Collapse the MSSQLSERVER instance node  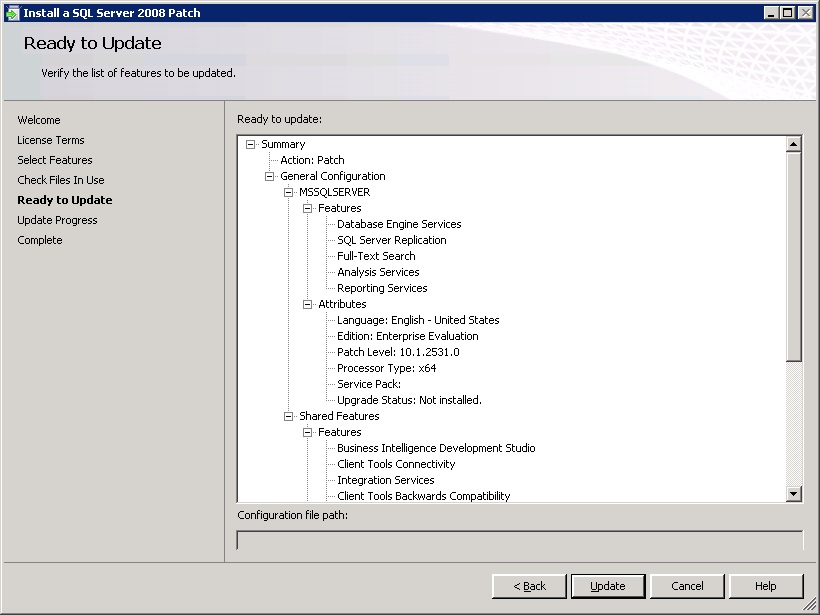(288, 192)
